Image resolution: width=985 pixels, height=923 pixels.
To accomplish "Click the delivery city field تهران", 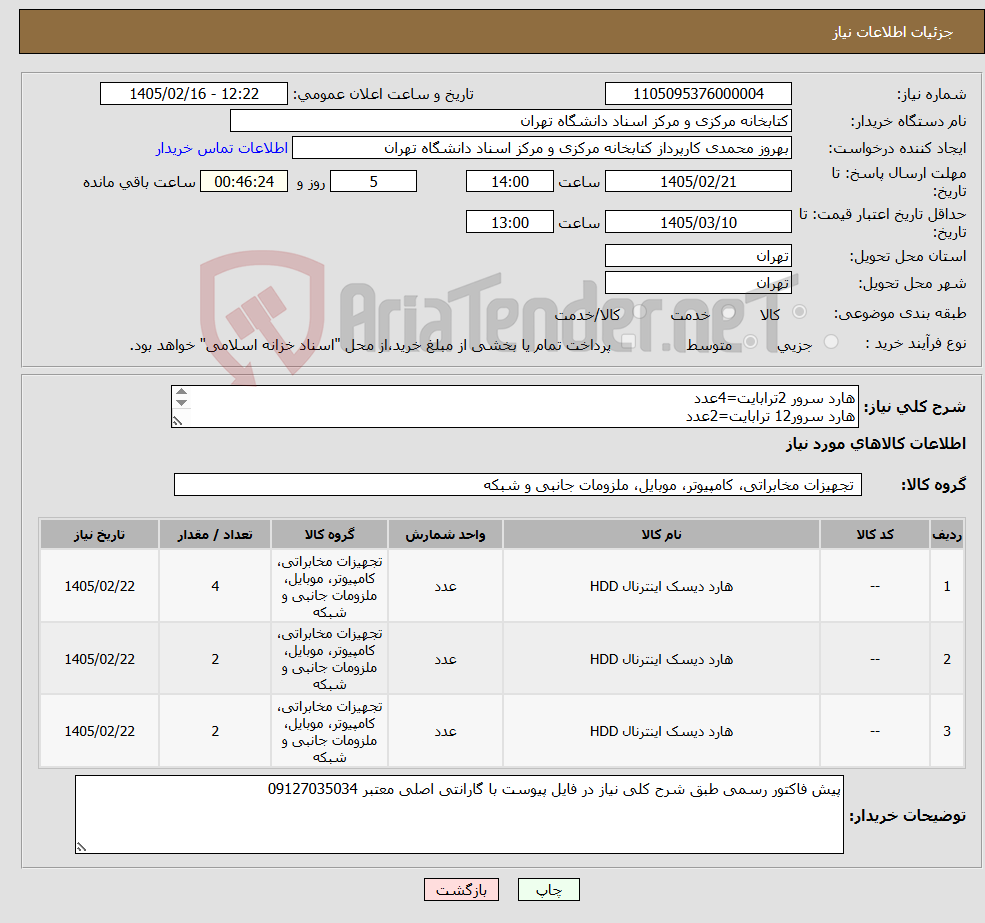I will [698, 283].
